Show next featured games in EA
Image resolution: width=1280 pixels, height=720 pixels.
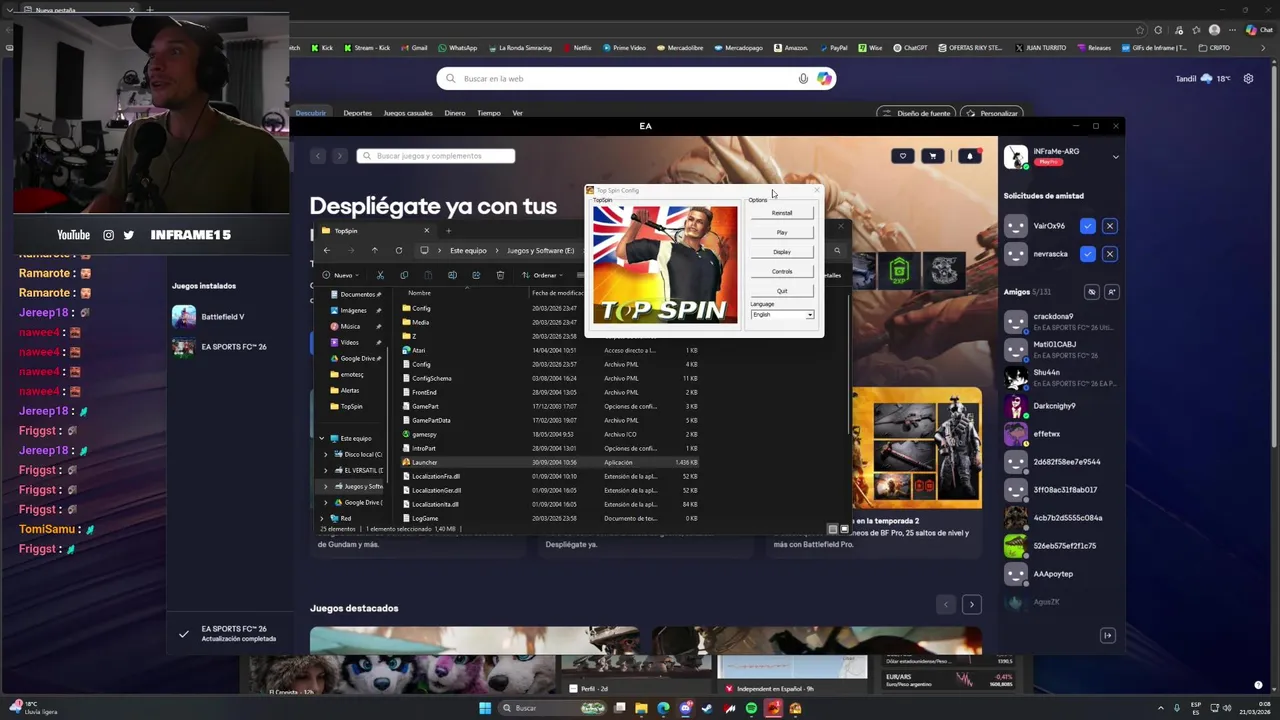tap(971, 604)
